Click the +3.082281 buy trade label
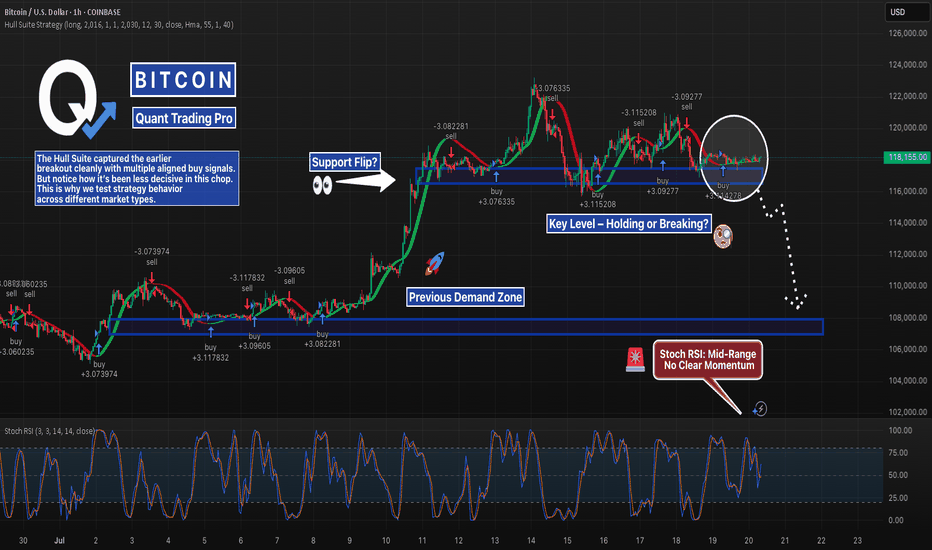 click(322, 339)
